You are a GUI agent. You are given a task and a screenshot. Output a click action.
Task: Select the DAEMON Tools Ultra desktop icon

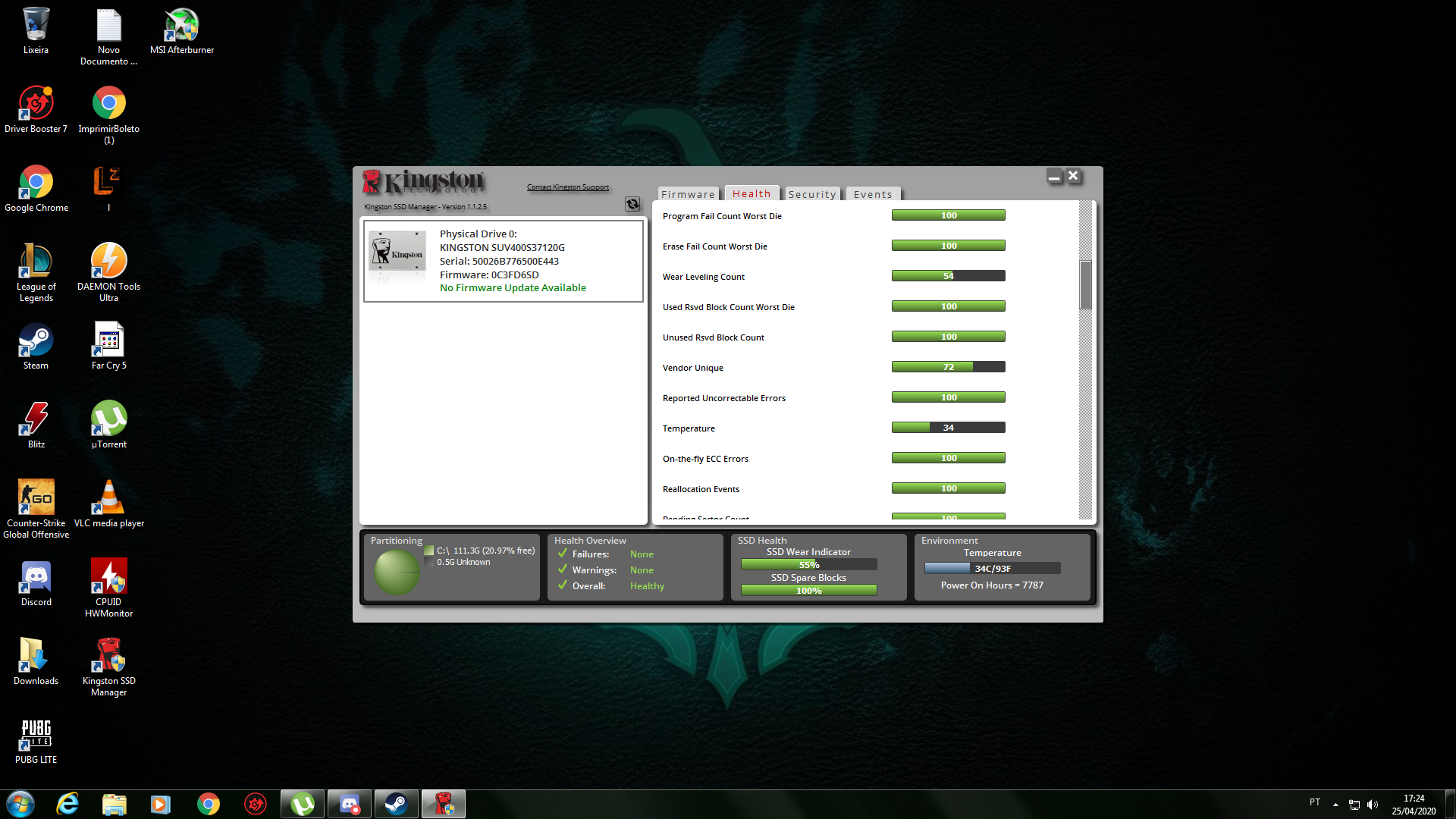(108, 273)
